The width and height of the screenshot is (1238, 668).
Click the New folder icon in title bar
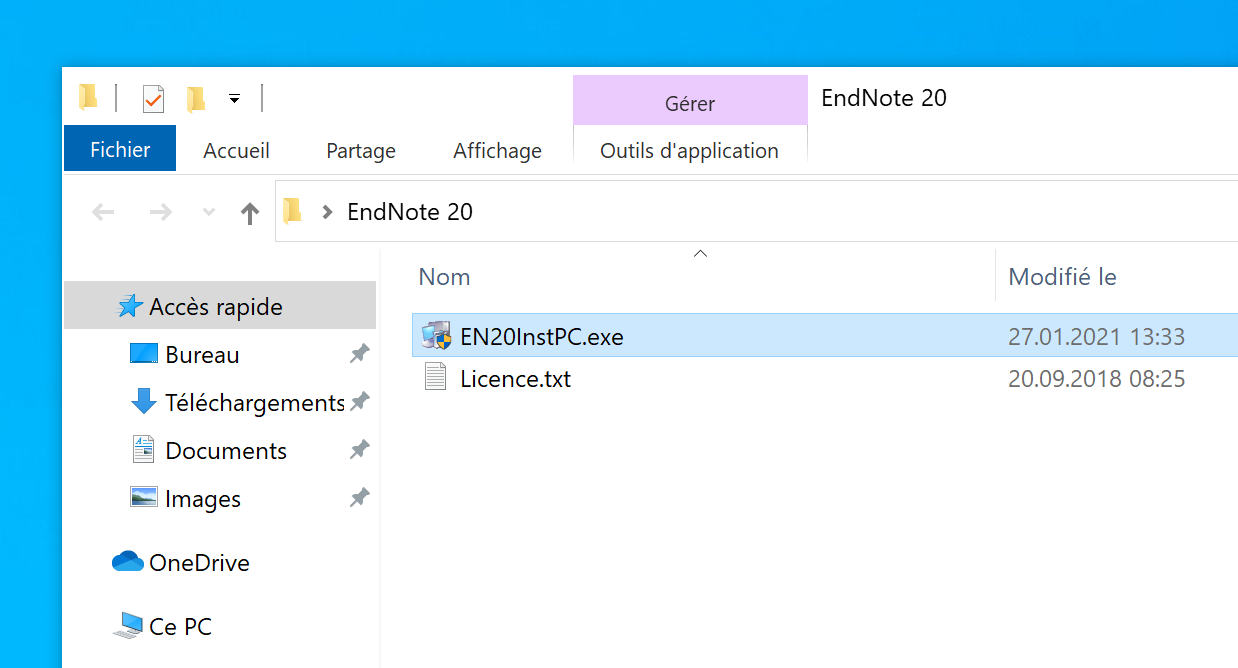pos(196,98)
